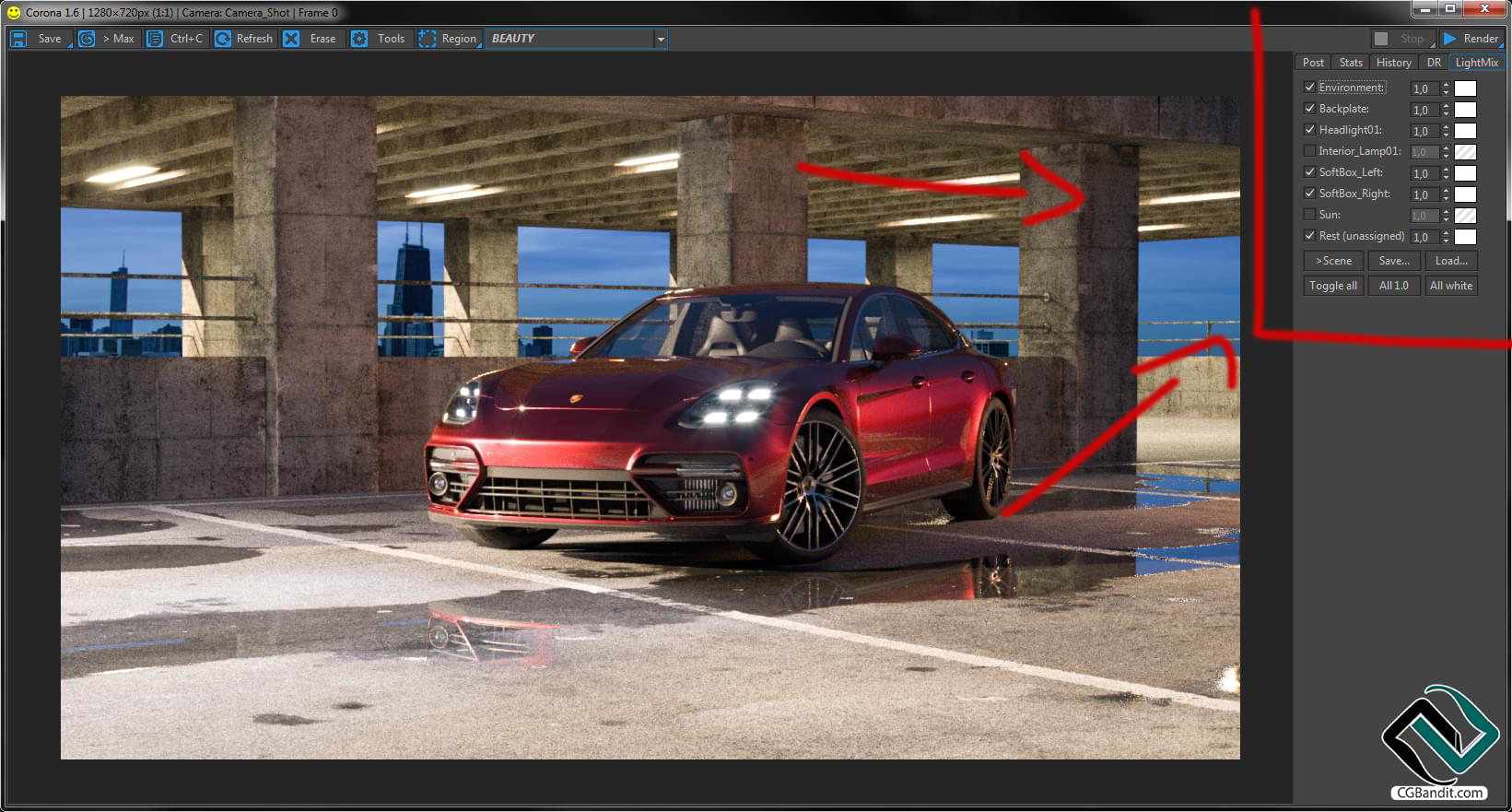1512x812 pixels.
Task: Open the BEAUTY render element dropdown
Action: click(x=660, y=39)
